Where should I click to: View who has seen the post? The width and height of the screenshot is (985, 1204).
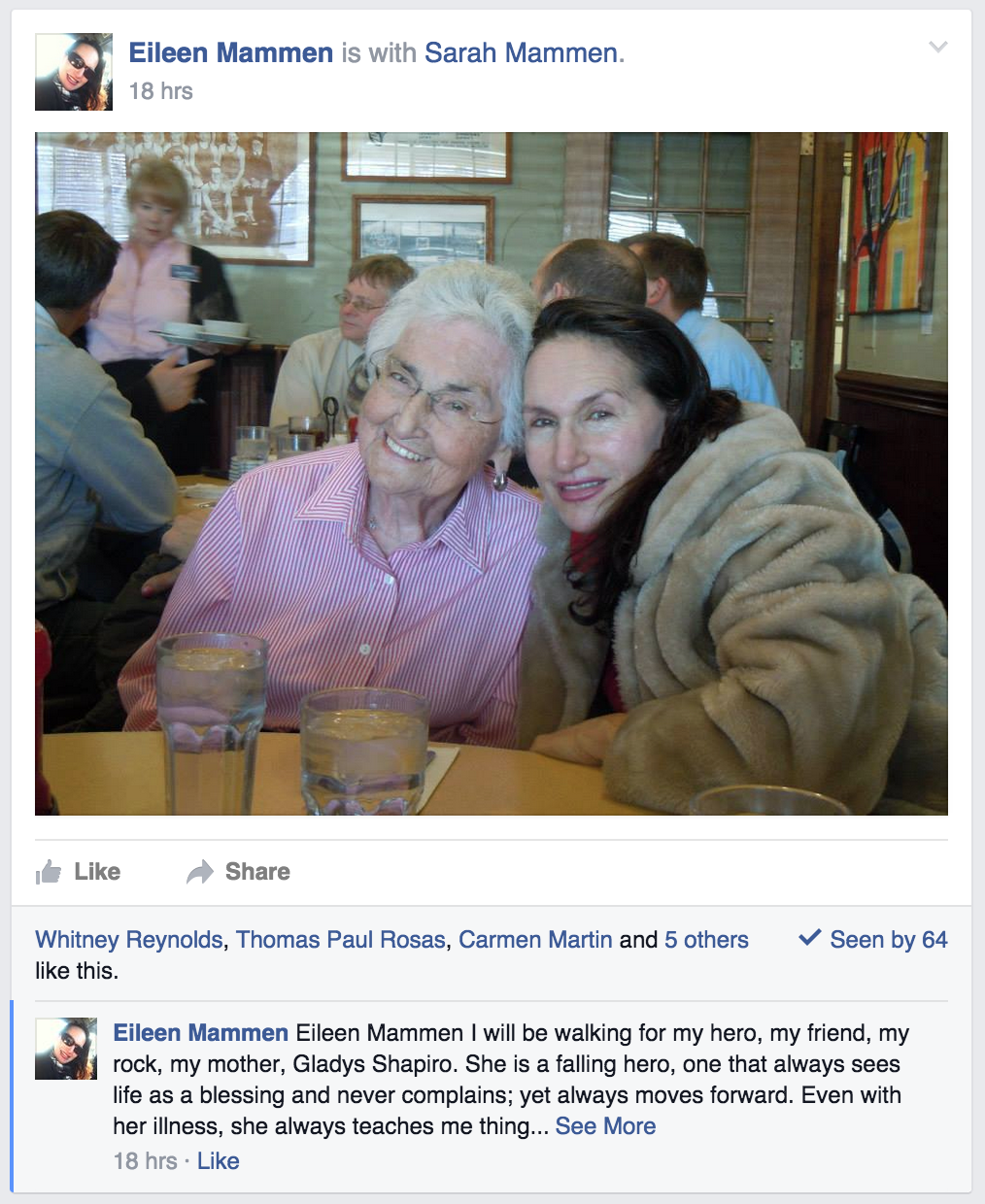click(889, 940)
